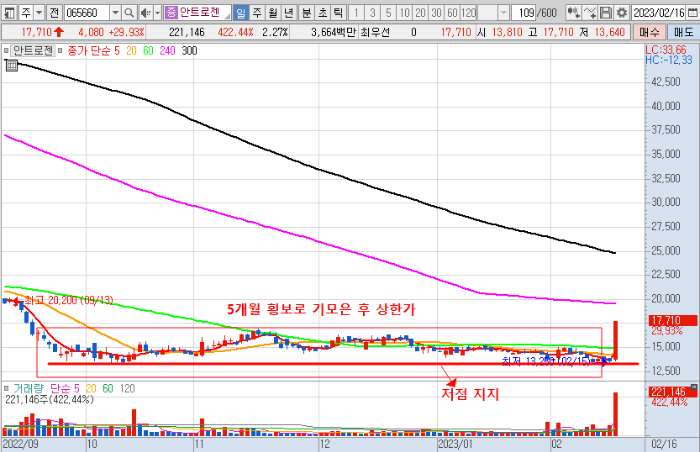
Task: Select the 5 interval button
Action: tap(388, 13)
